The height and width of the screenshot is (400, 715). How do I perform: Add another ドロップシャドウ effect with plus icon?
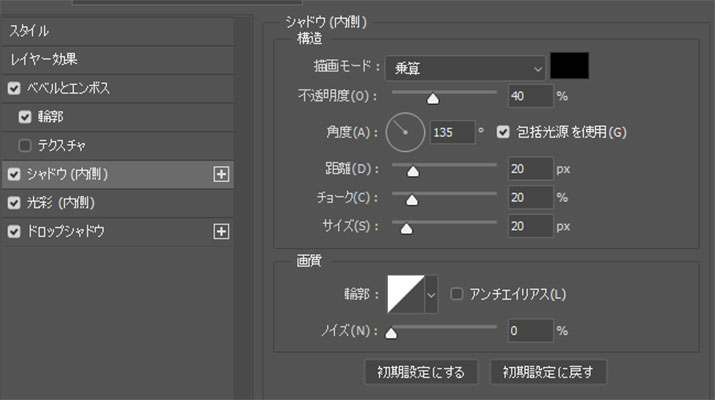point(221,231)
